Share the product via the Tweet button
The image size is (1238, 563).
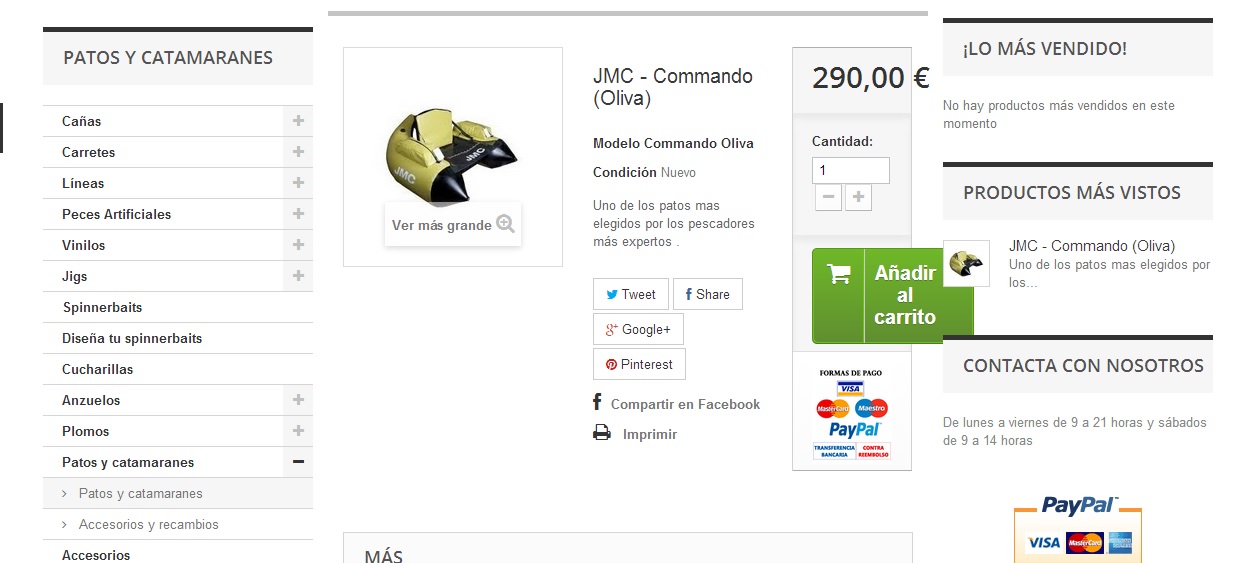pyautogui.click(x=630, y=294)
